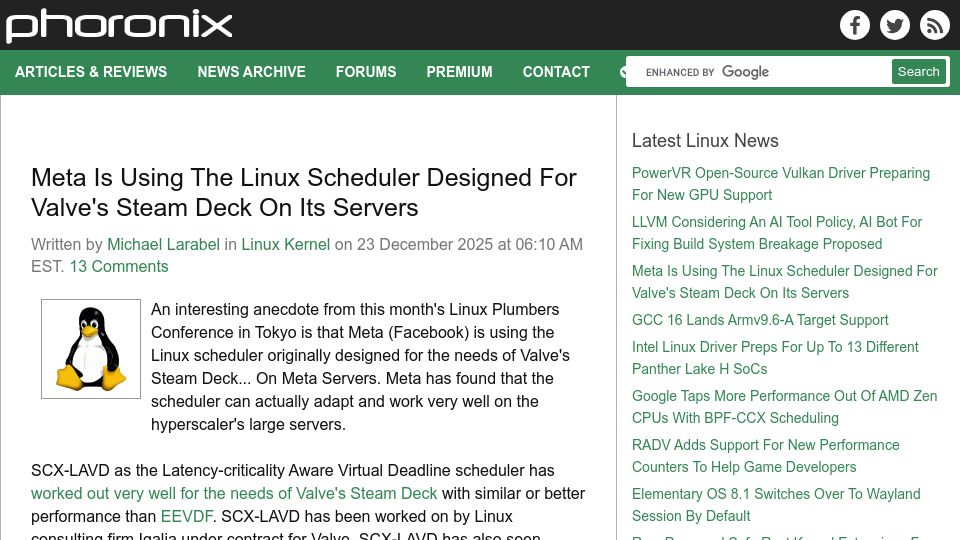Open Google Taps AMD Zen BPF-CCX news
The width and height of the screenshot is (960, 540).
coord(784,407)
